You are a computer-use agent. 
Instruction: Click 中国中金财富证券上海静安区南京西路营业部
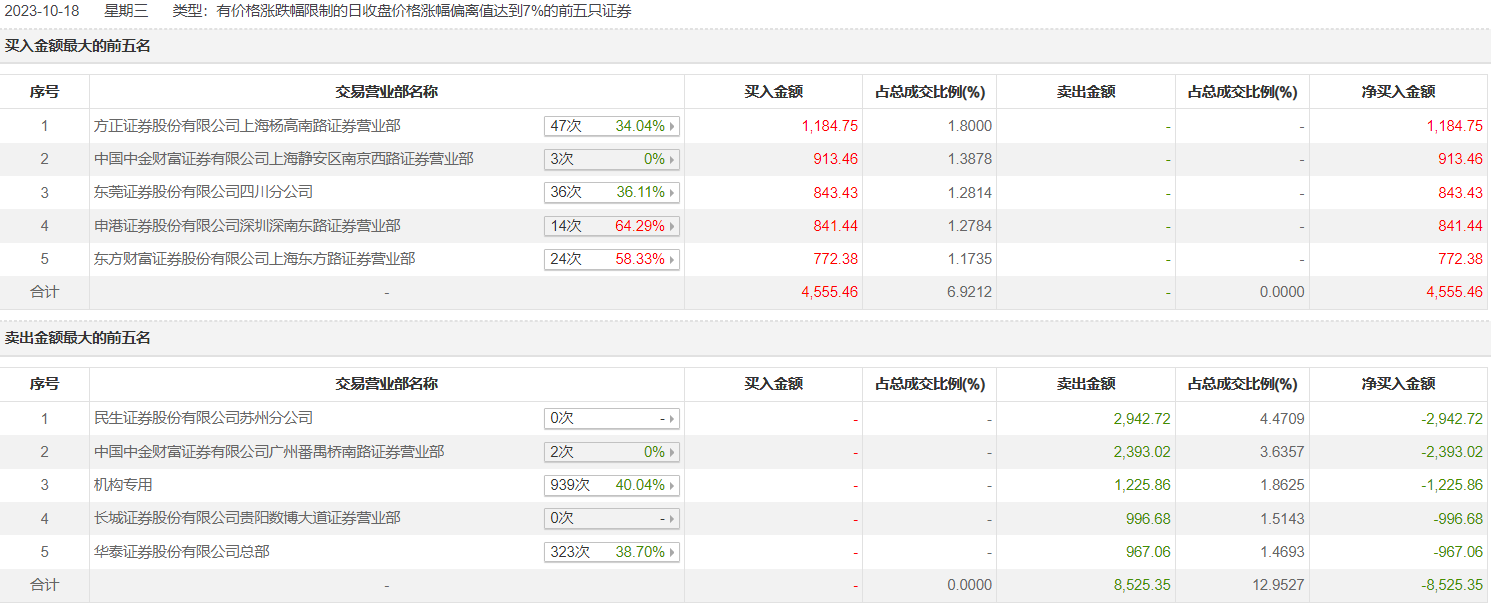coord(283,159)
